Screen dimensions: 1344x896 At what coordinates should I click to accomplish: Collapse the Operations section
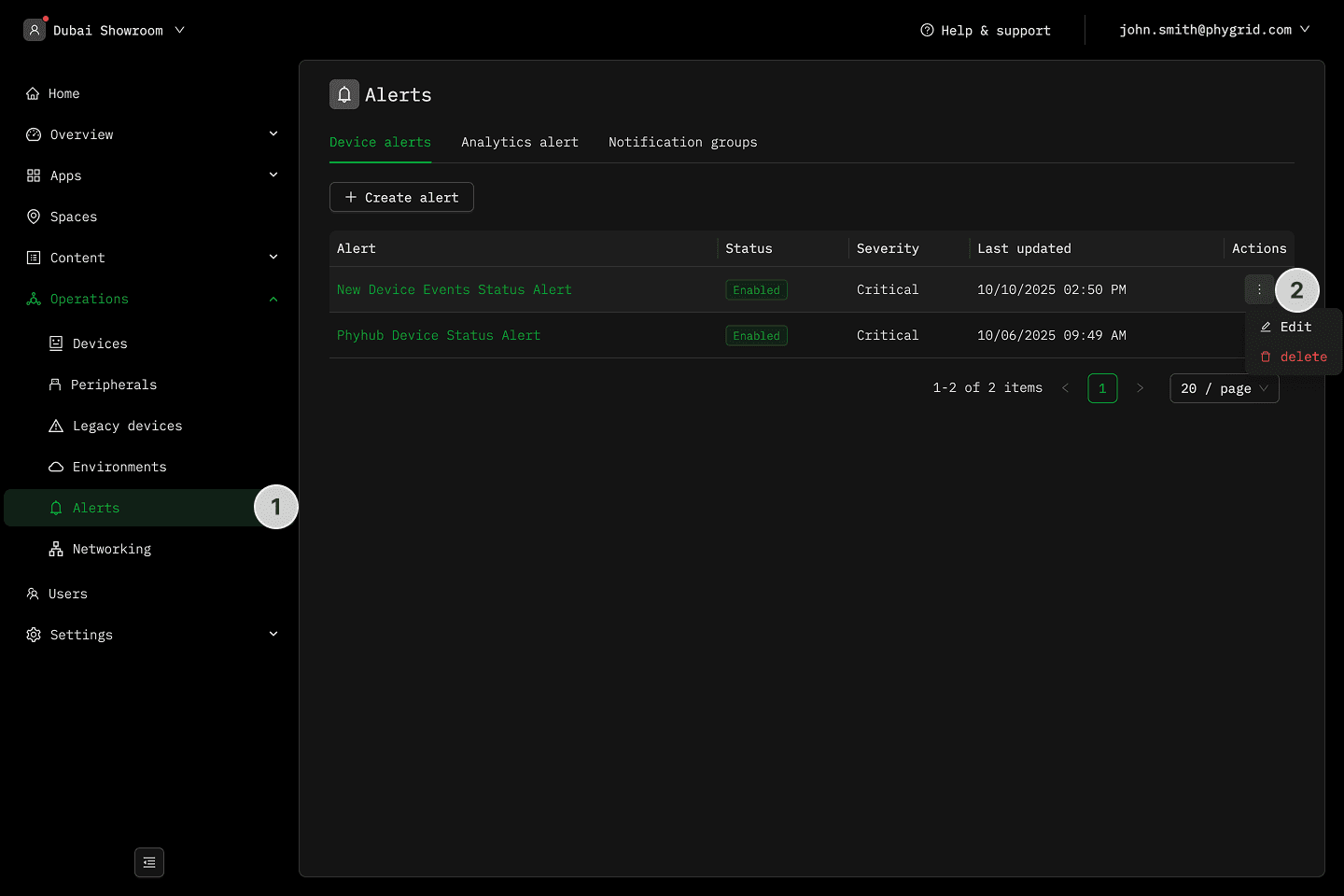point(273,299)
